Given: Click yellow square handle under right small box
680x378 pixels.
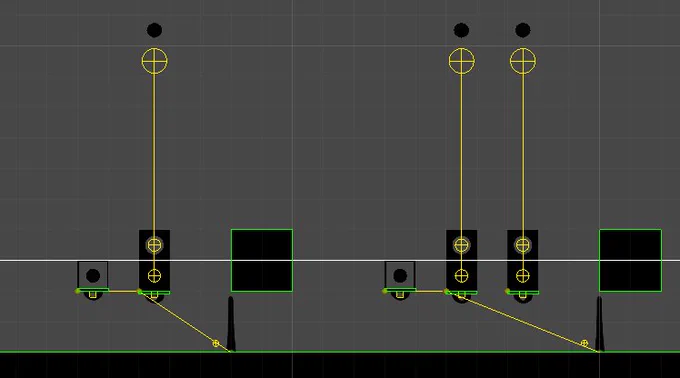Looking at the screenshot, I should pyautogui.click(x=400, y=295).
